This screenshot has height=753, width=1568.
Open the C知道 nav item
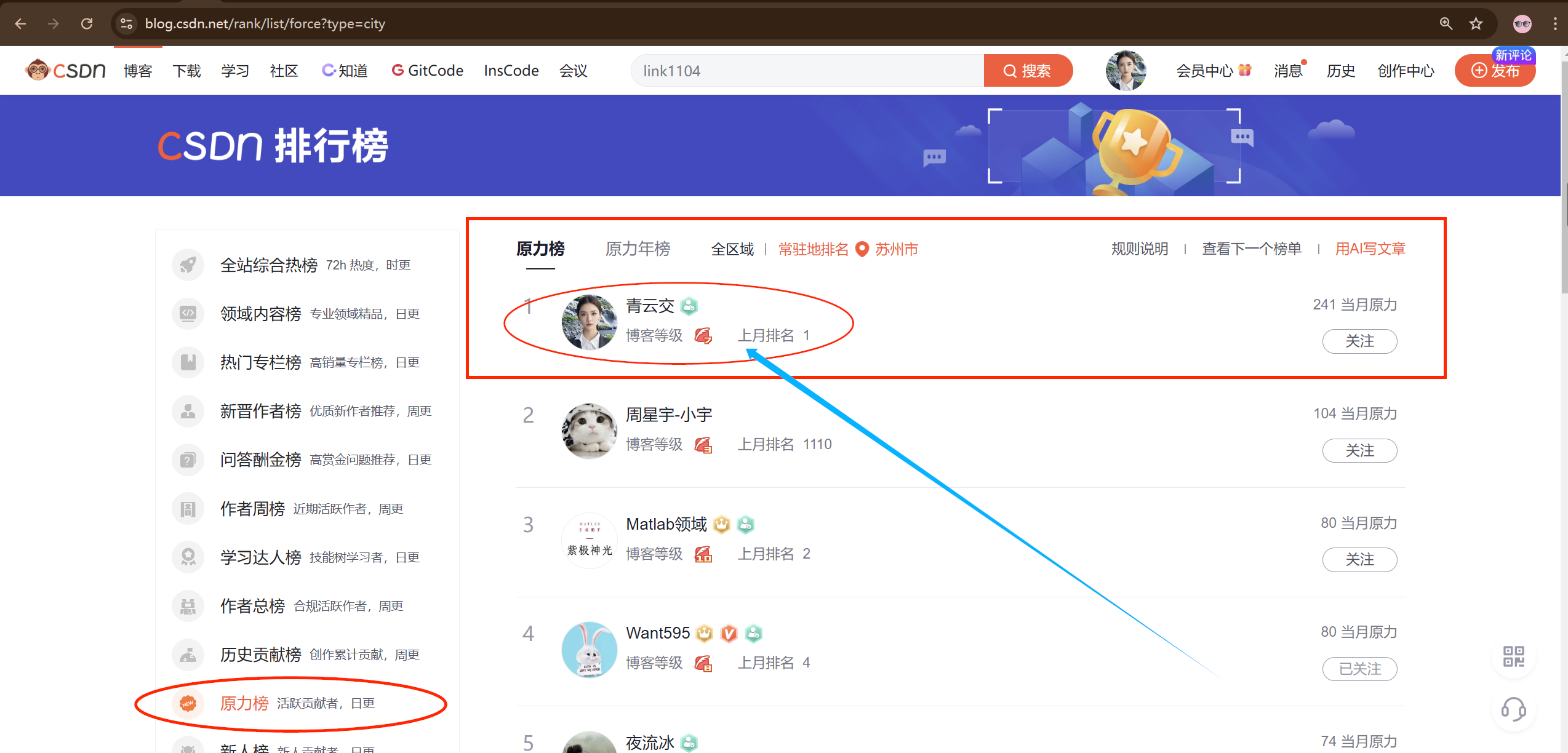pyautogui.click(x=345, y=71)
